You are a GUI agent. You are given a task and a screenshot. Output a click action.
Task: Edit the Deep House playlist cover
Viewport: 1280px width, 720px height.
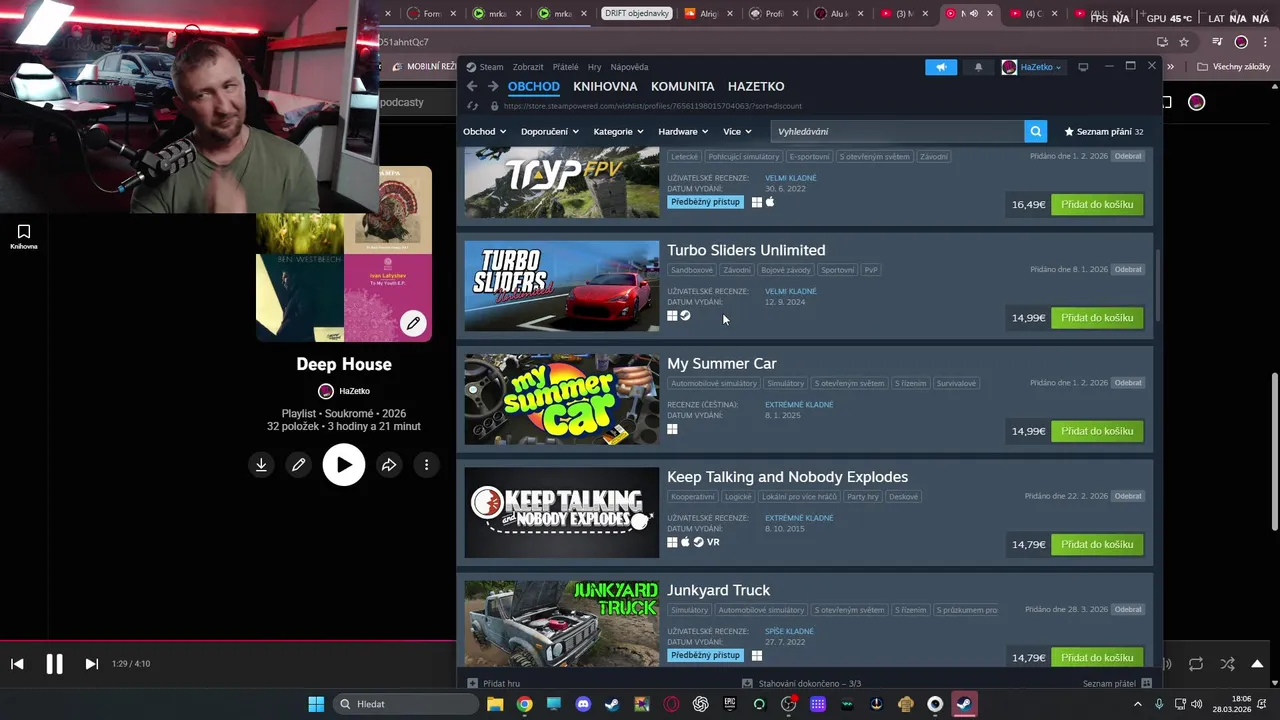coord(413,323)
